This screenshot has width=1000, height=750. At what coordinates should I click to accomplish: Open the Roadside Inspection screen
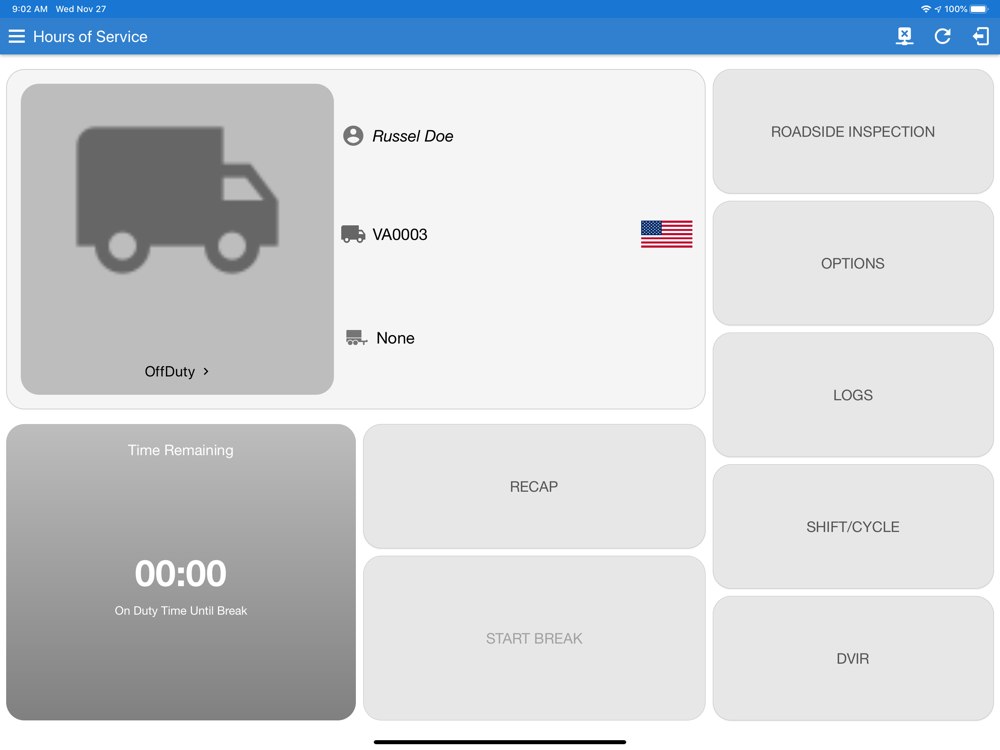[x=853, y=131]
